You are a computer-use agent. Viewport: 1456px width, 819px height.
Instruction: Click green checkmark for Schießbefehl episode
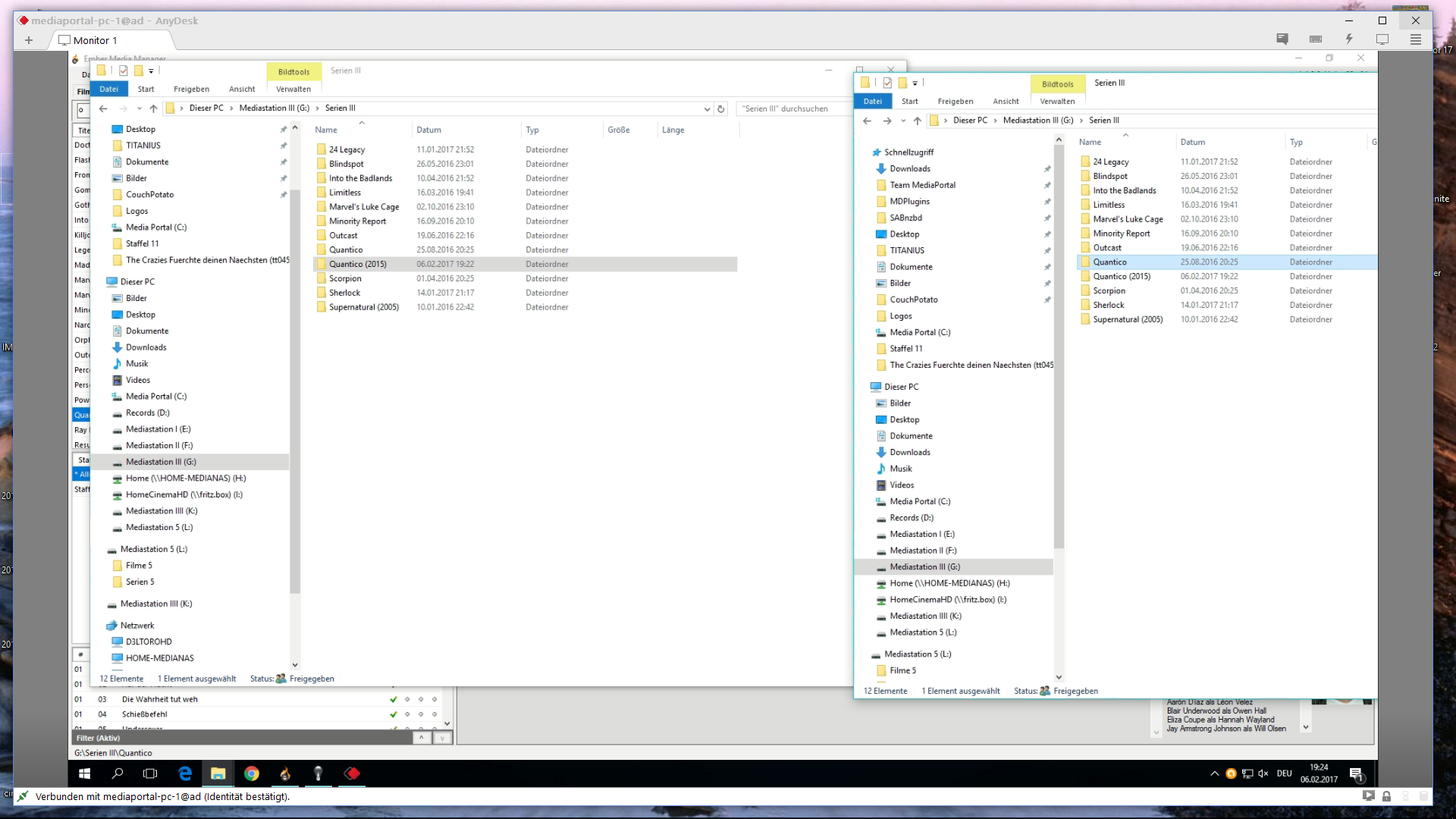pyautogui.click(x=393, y=714)
